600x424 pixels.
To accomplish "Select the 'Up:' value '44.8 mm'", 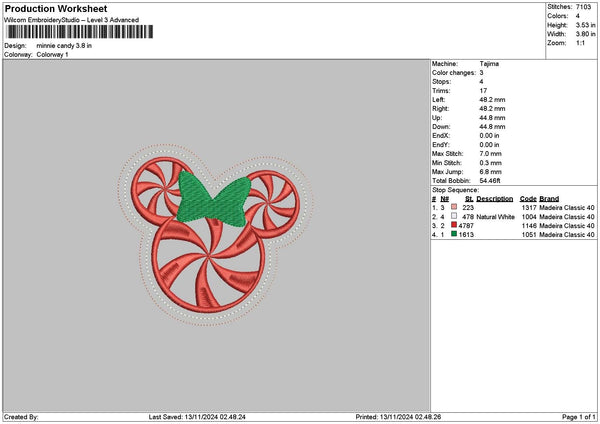I will click(492, 118).
